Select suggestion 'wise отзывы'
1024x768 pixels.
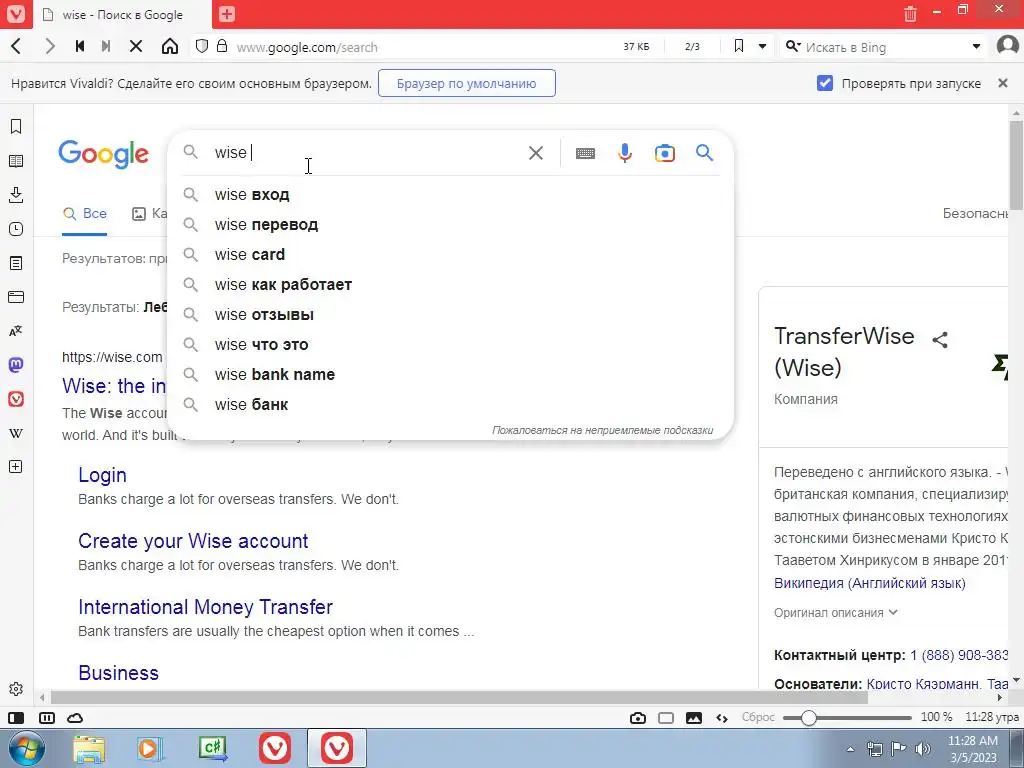tap(451, 315)
